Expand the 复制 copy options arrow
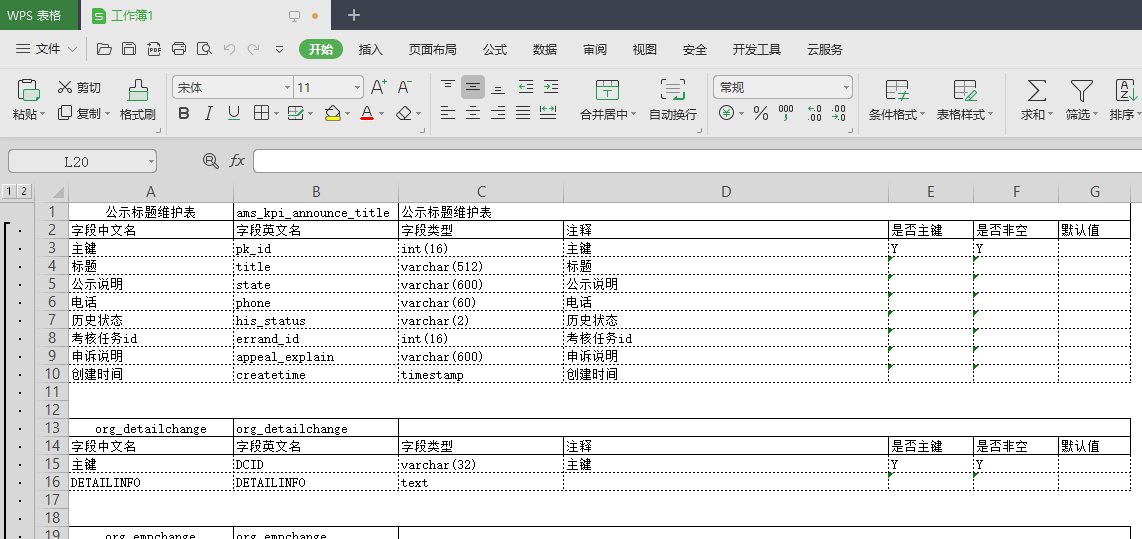Screen dimensions: 1142x539 point(108,114)
